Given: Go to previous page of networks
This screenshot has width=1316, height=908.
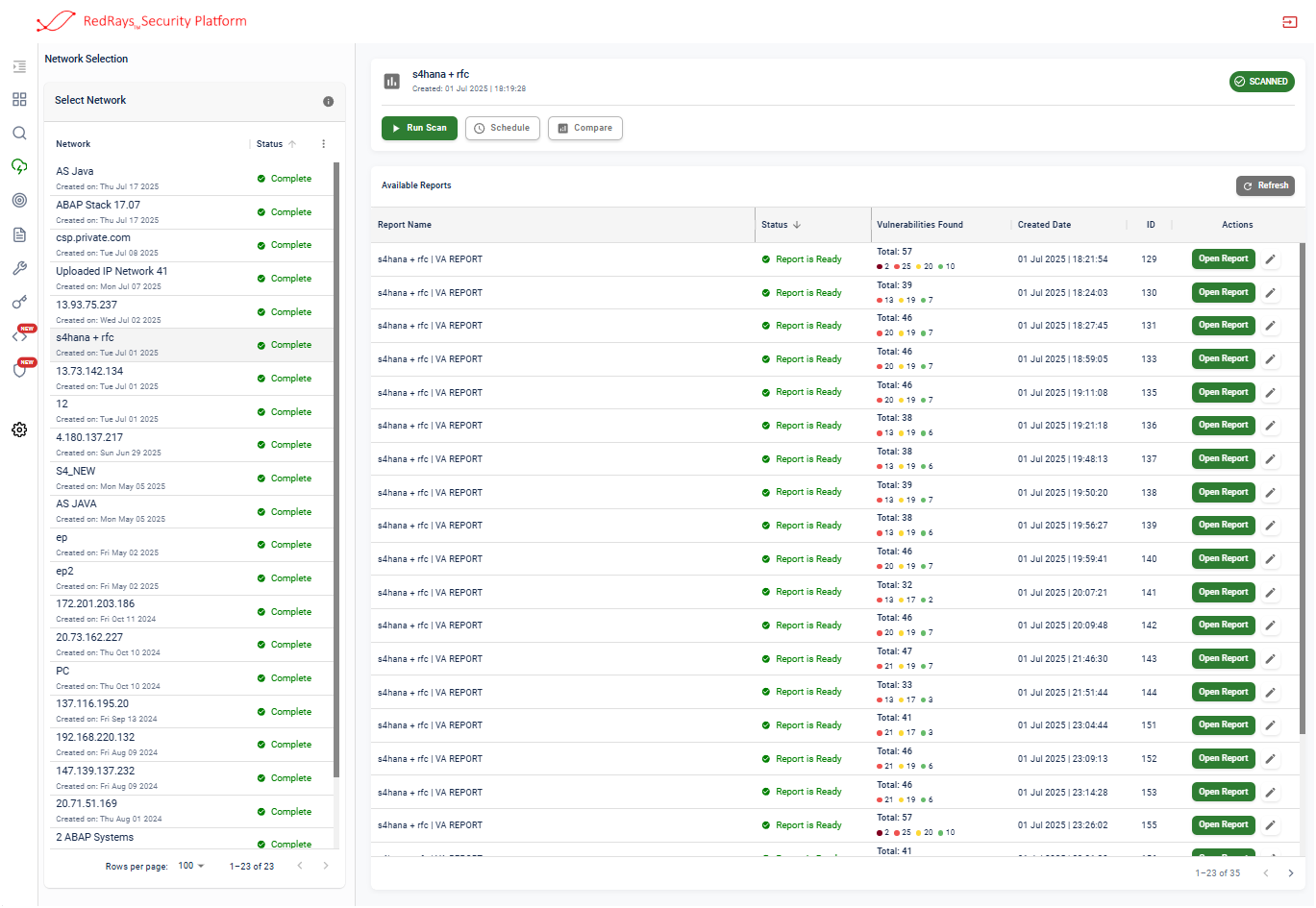Looking at the screenshot, I should coord(300,866).
